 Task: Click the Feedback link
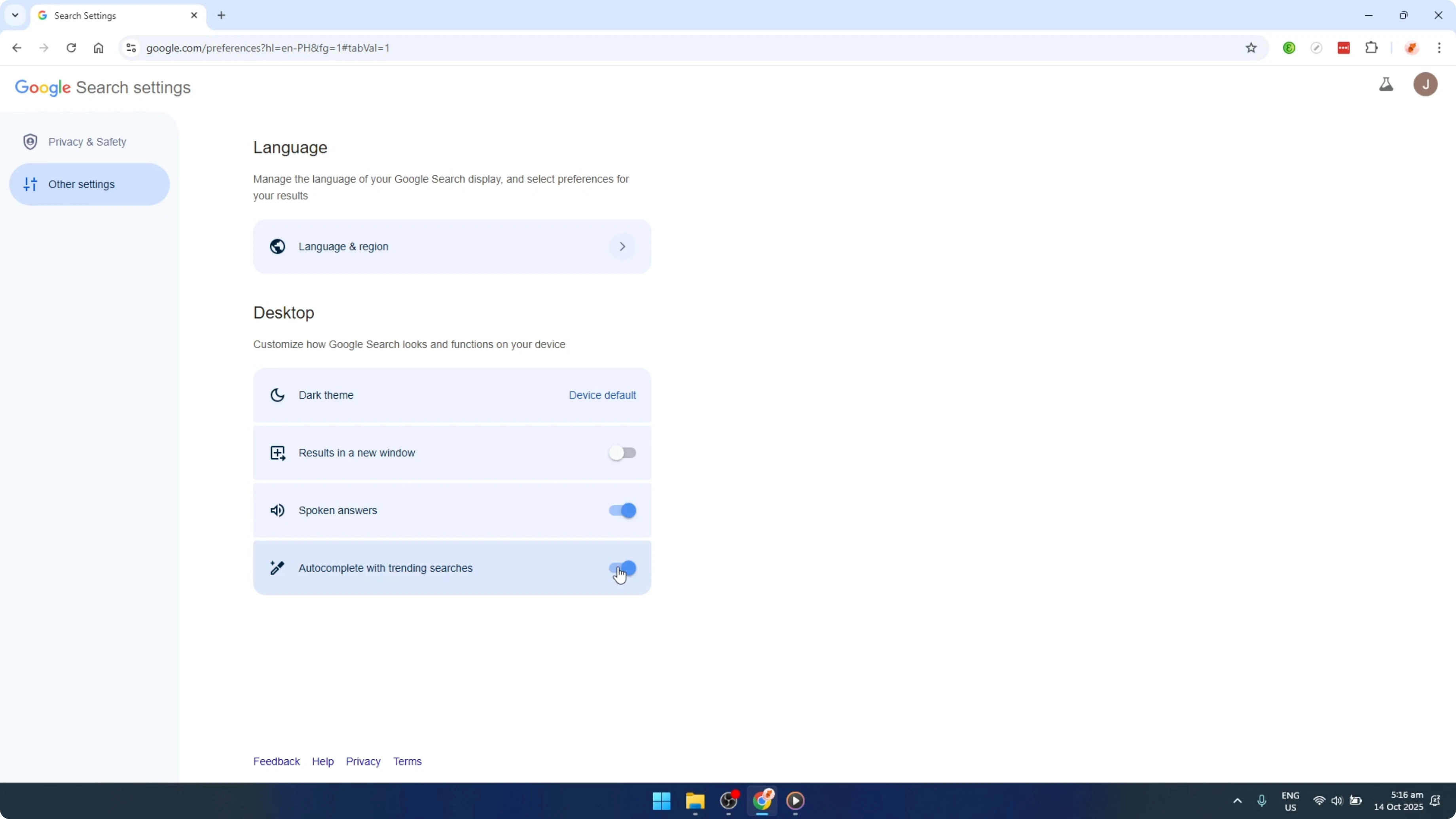[277, 761]
